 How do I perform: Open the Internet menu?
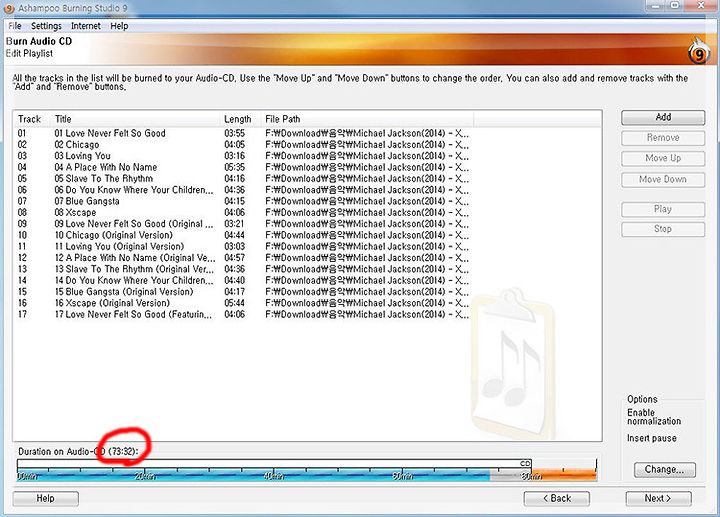85,26
